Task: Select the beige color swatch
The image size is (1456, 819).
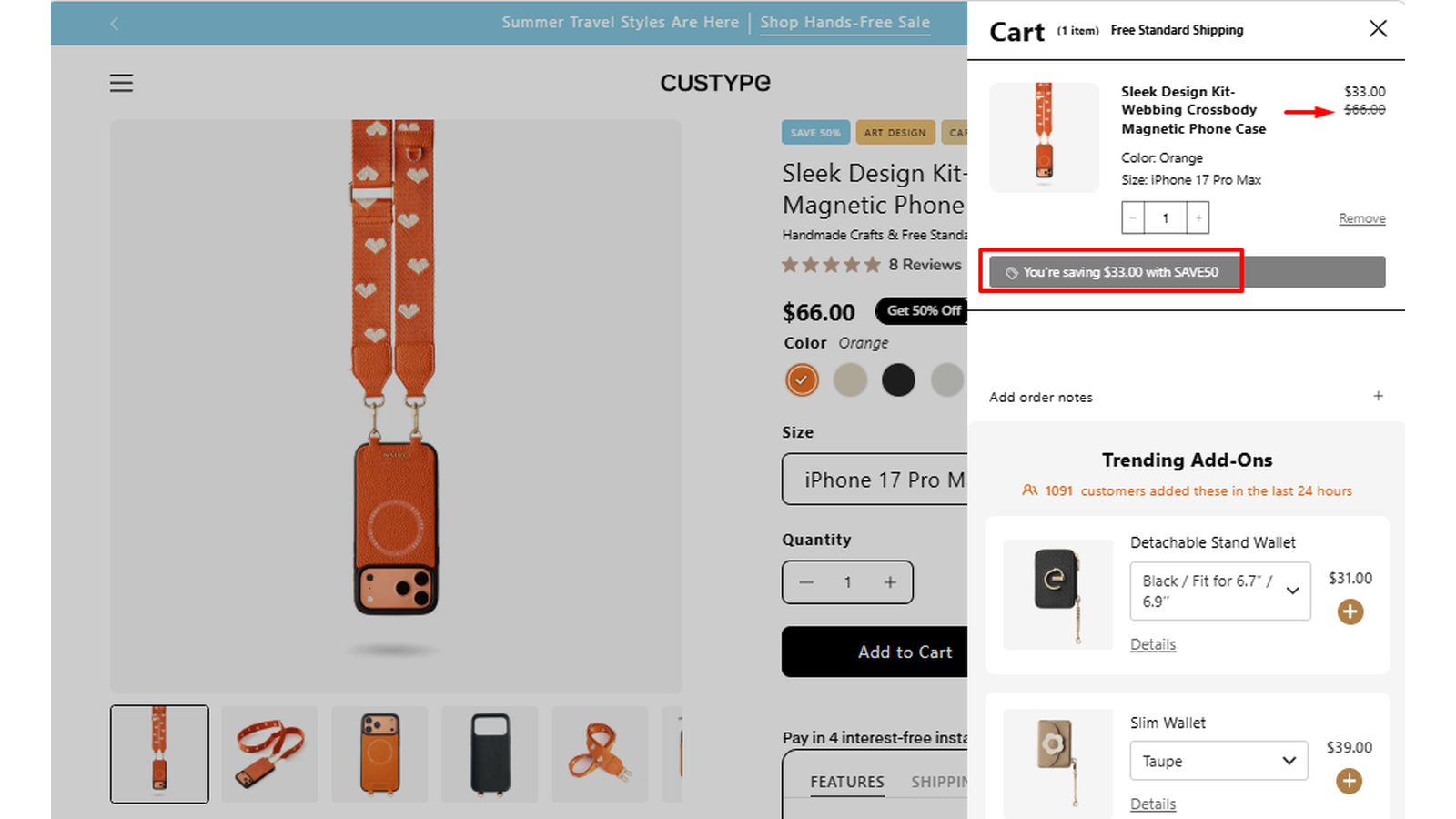Action: 850,379
